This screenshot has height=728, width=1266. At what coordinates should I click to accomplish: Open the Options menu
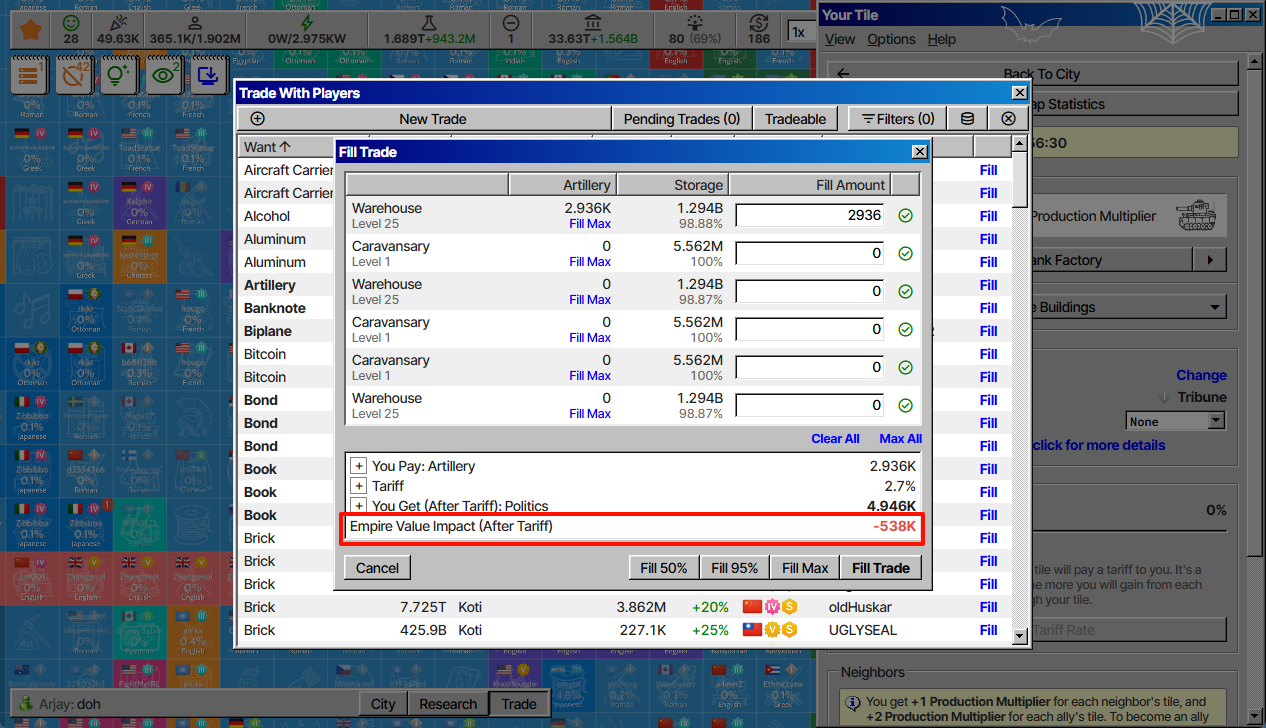[x=891, y=39]
